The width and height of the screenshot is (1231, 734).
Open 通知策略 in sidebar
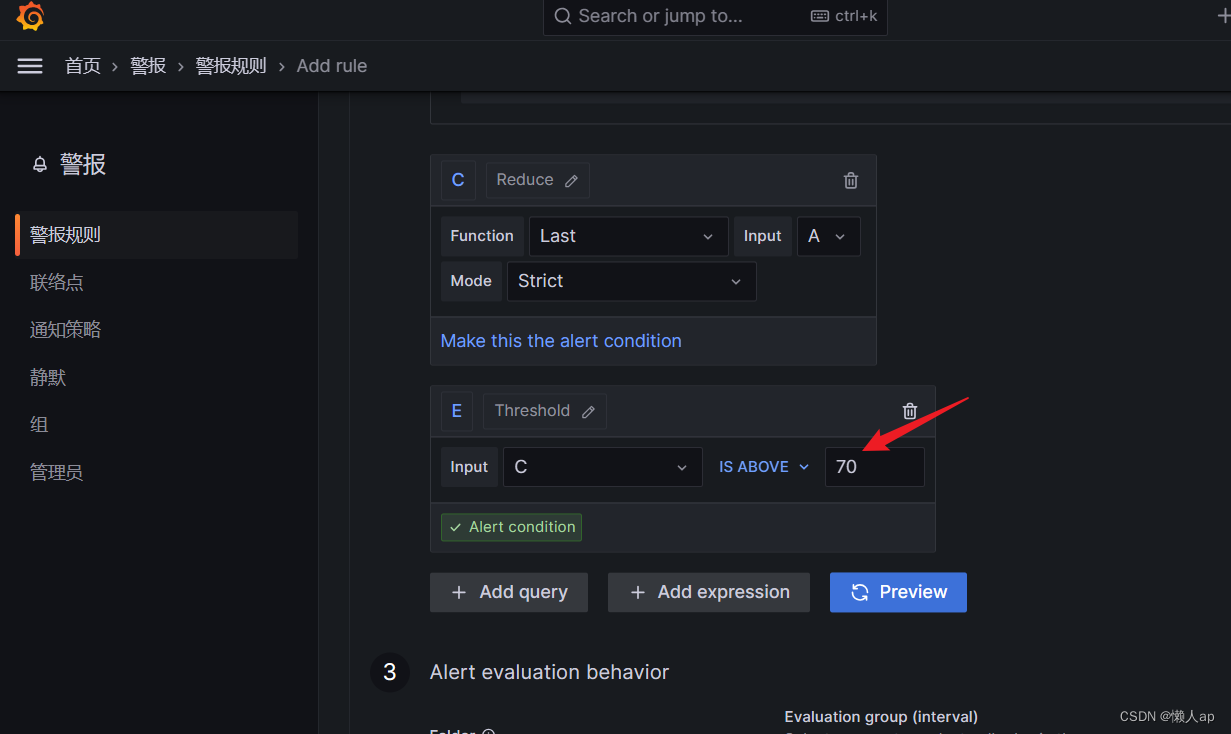[x=66, y=330]
